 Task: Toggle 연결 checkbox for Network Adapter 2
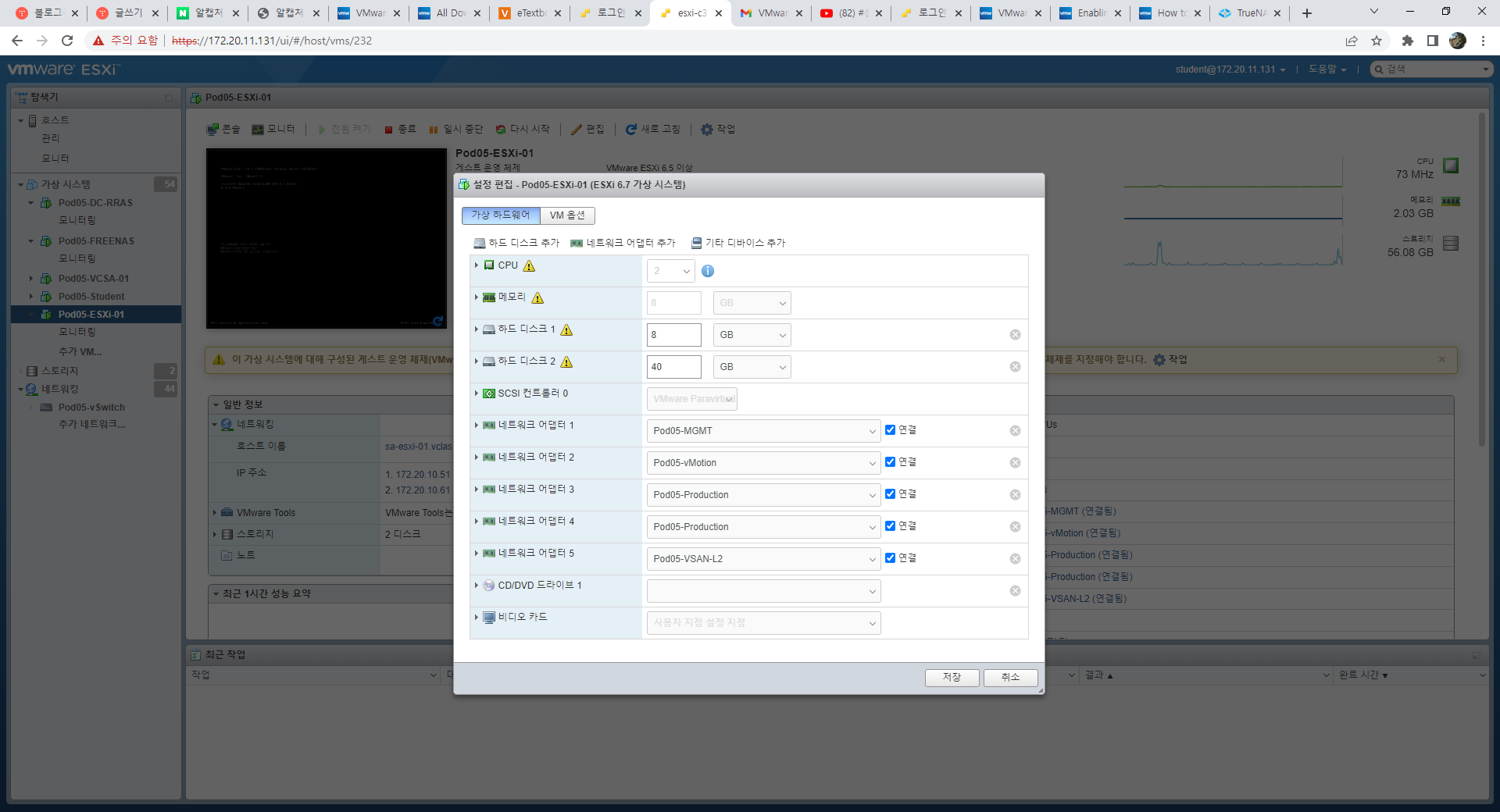[890, 462]
